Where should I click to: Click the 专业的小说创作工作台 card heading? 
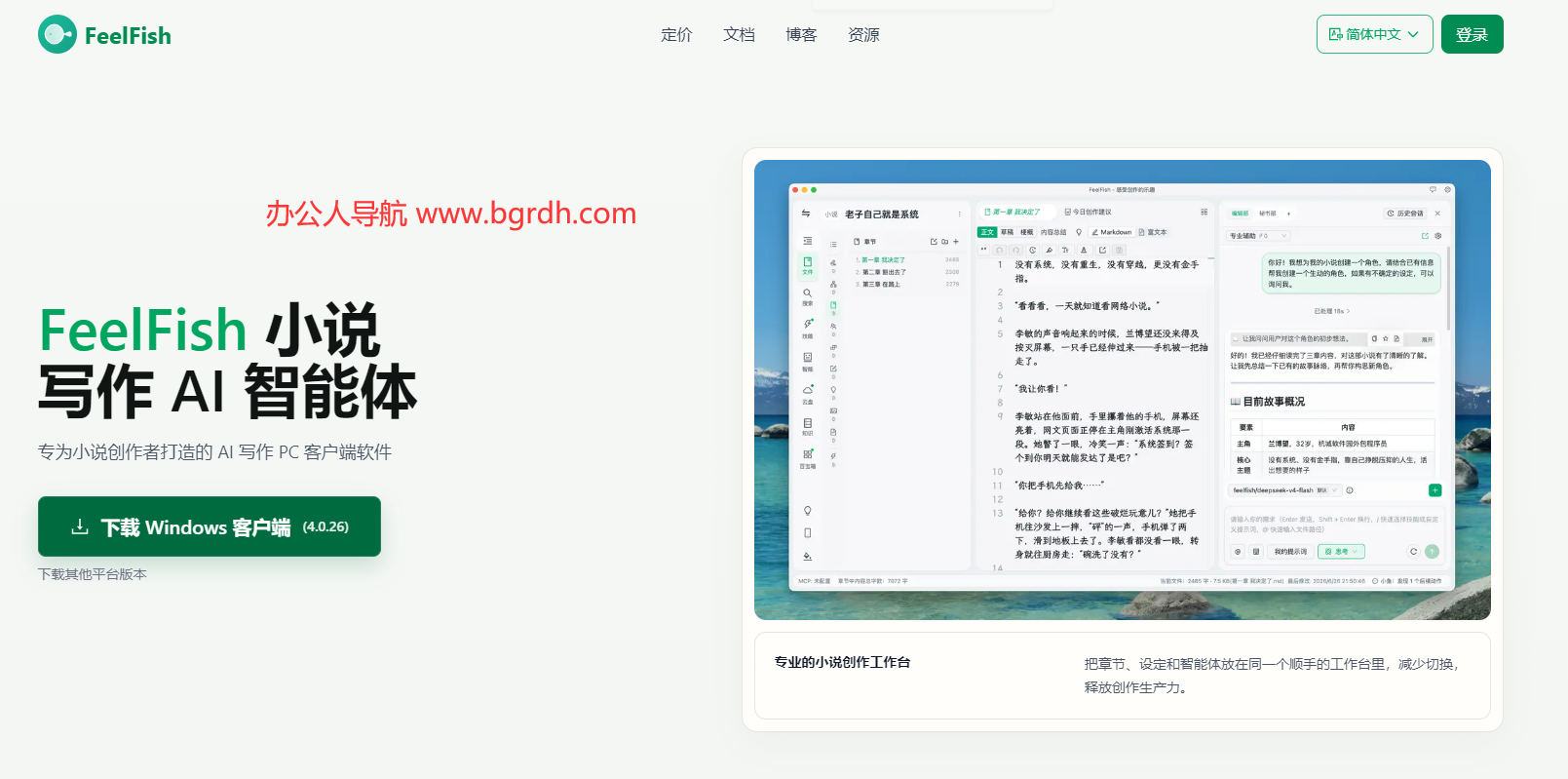(842, 662)
